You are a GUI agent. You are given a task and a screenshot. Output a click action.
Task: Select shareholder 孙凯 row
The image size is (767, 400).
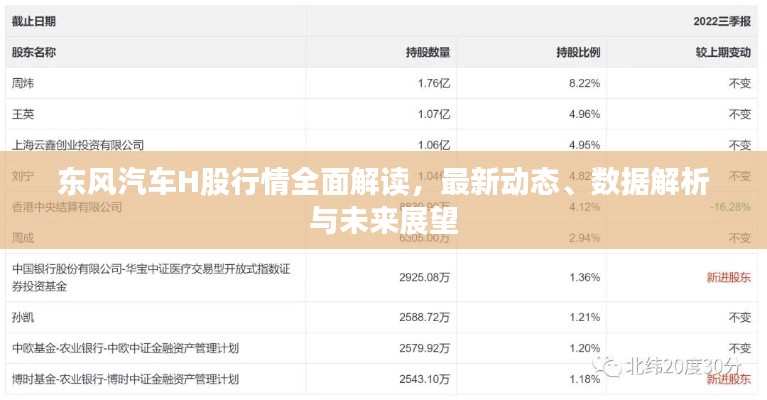[23, 317]
